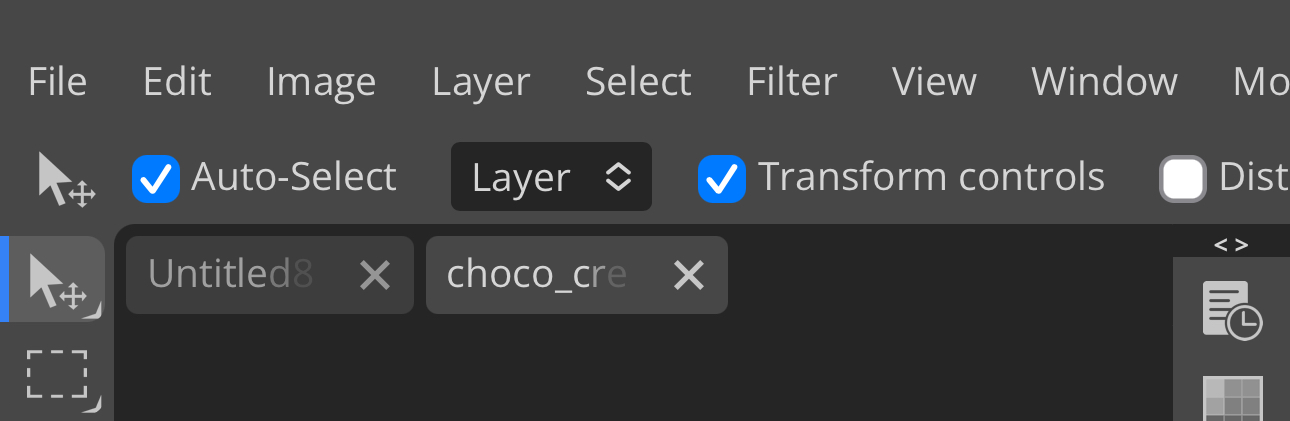Open the Edit menu
This screenshot has height=421, width=1290.
[177, 82]
